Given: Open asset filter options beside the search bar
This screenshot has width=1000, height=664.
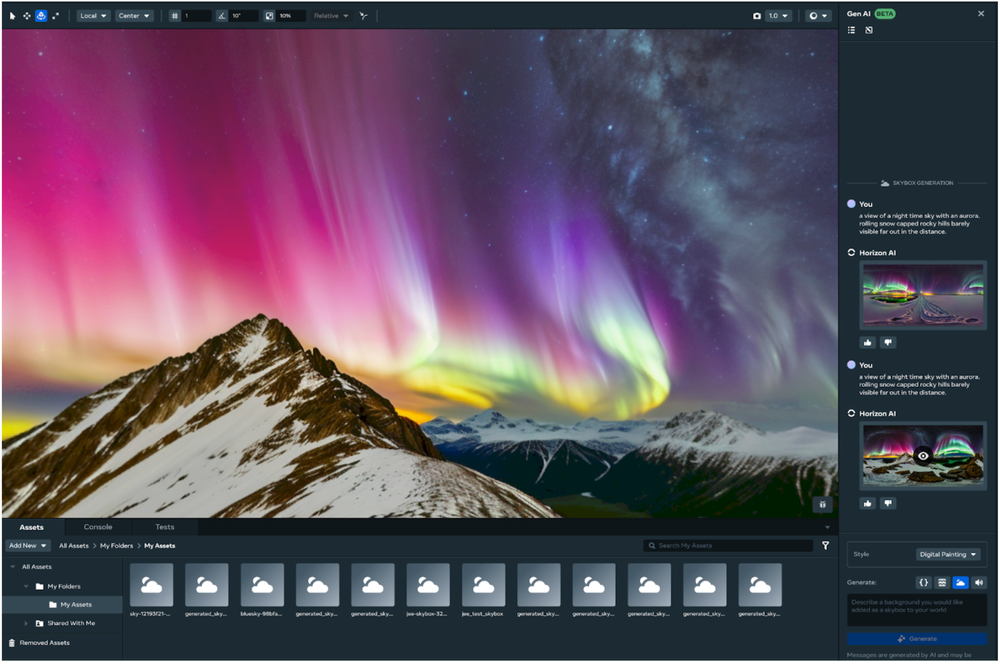Looking at the screenshot, I should coord(826,545).
